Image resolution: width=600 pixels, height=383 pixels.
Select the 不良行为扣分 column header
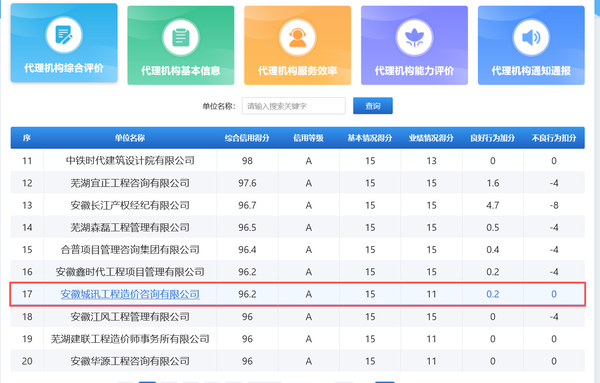click(554, 138)
